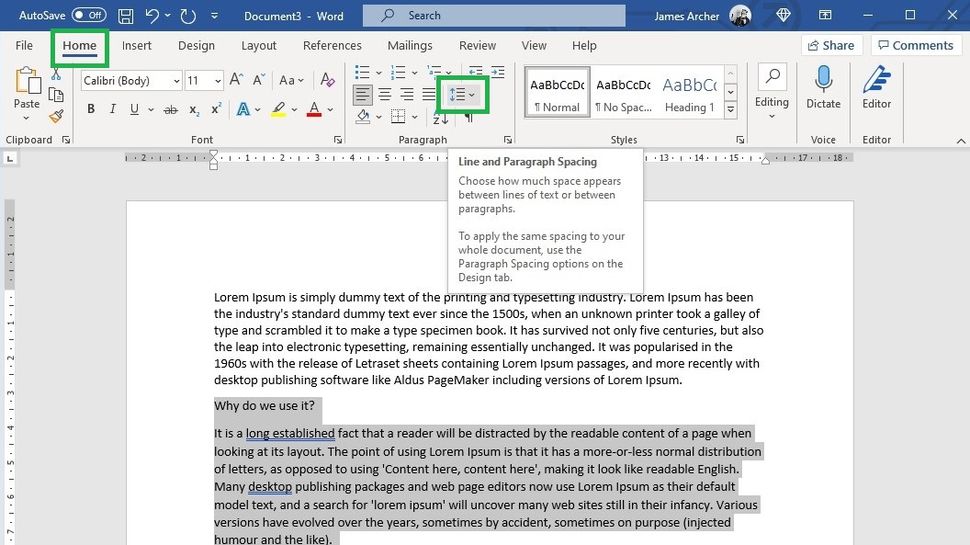Open Line and Paragraph Spacing button
970x545 pixels.
click(462, 95)
